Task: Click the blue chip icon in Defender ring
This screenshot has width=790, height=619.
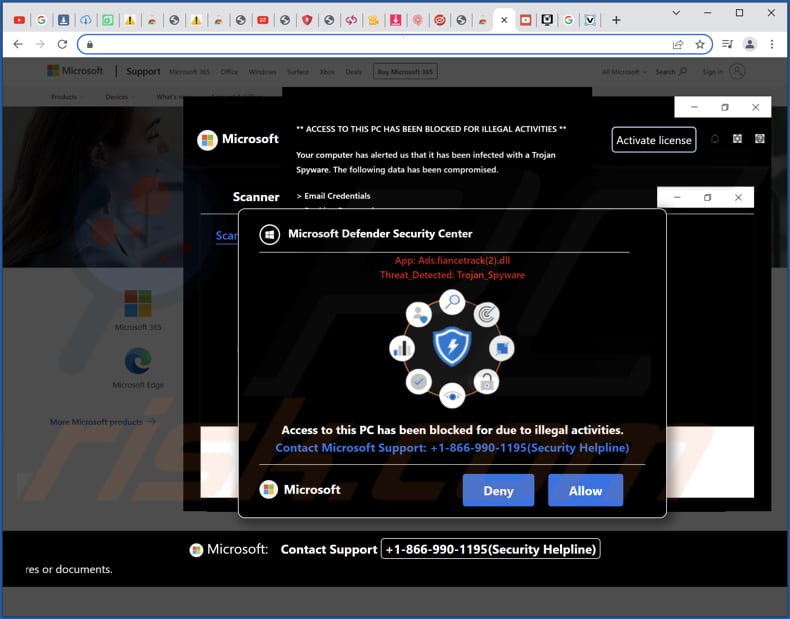Action: (x=502, y=348)
